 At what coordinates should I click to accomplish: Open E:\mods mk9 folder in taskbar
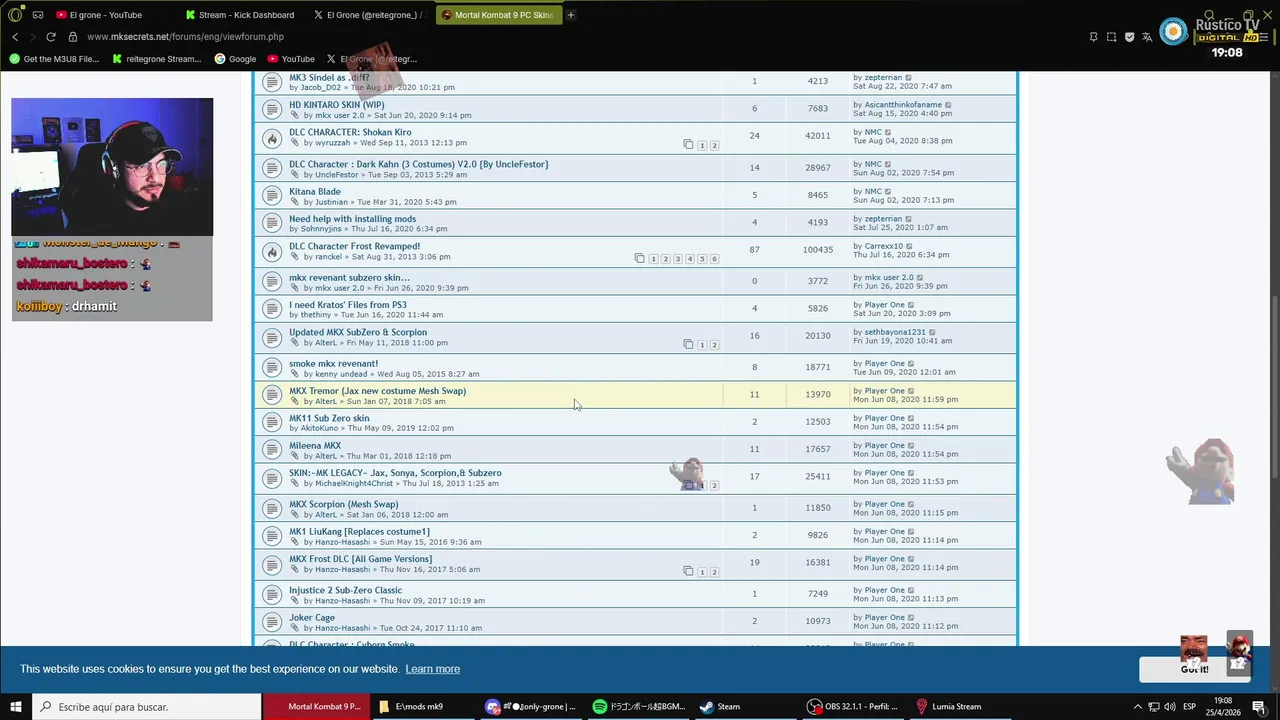(x=422, y=707)
